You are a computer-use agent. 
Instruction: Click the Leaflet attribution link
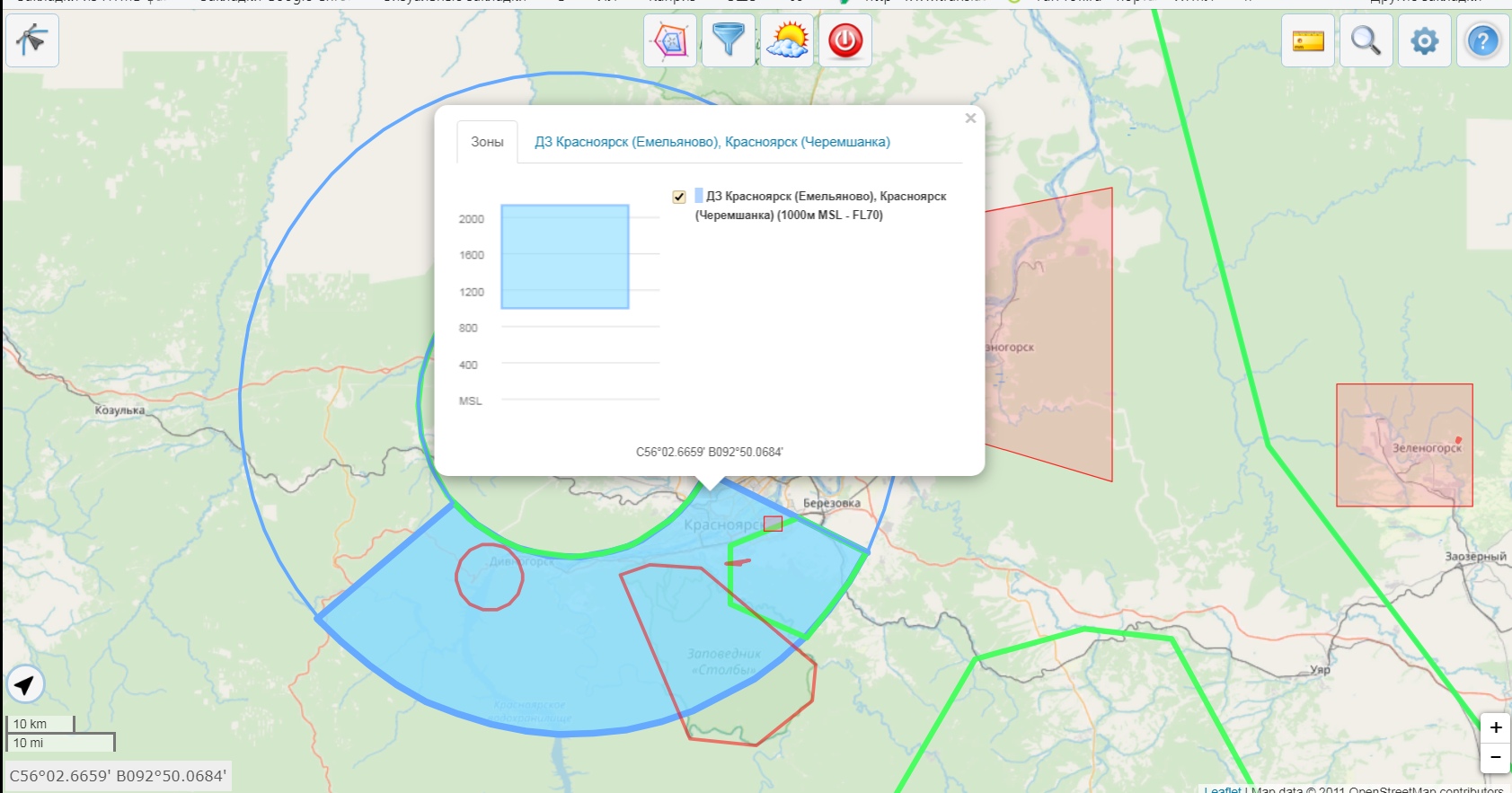1222,789
